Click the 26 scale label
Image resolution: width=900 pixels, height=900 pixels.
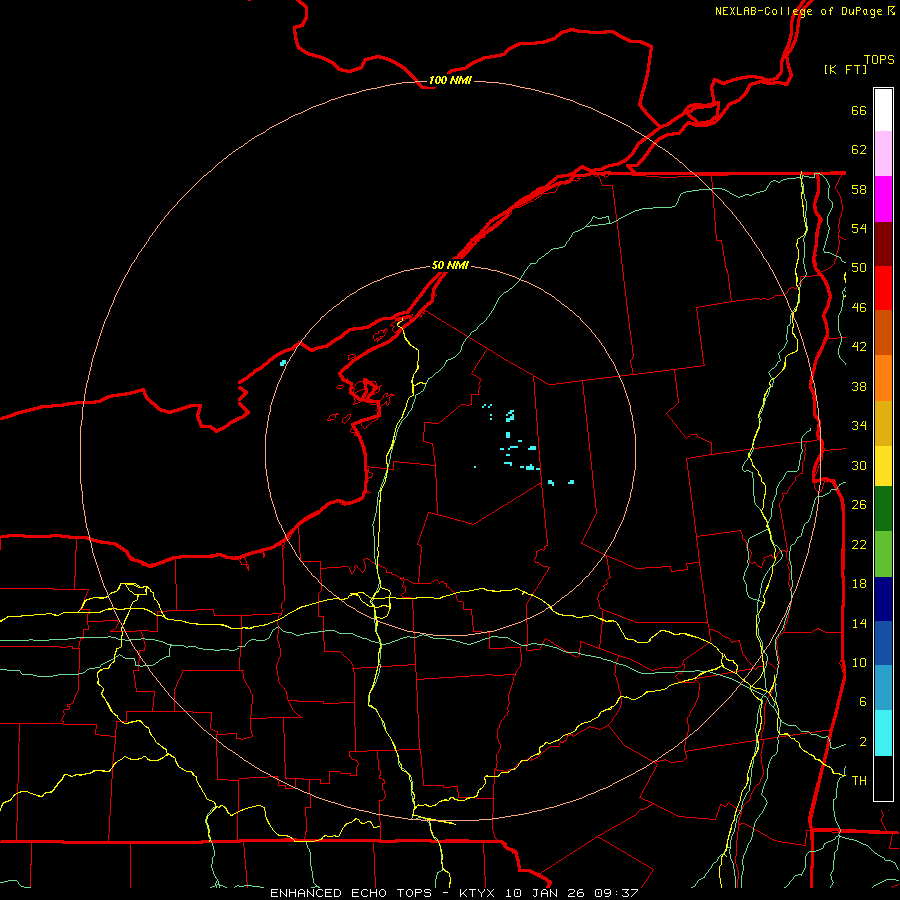click(859, 505)
